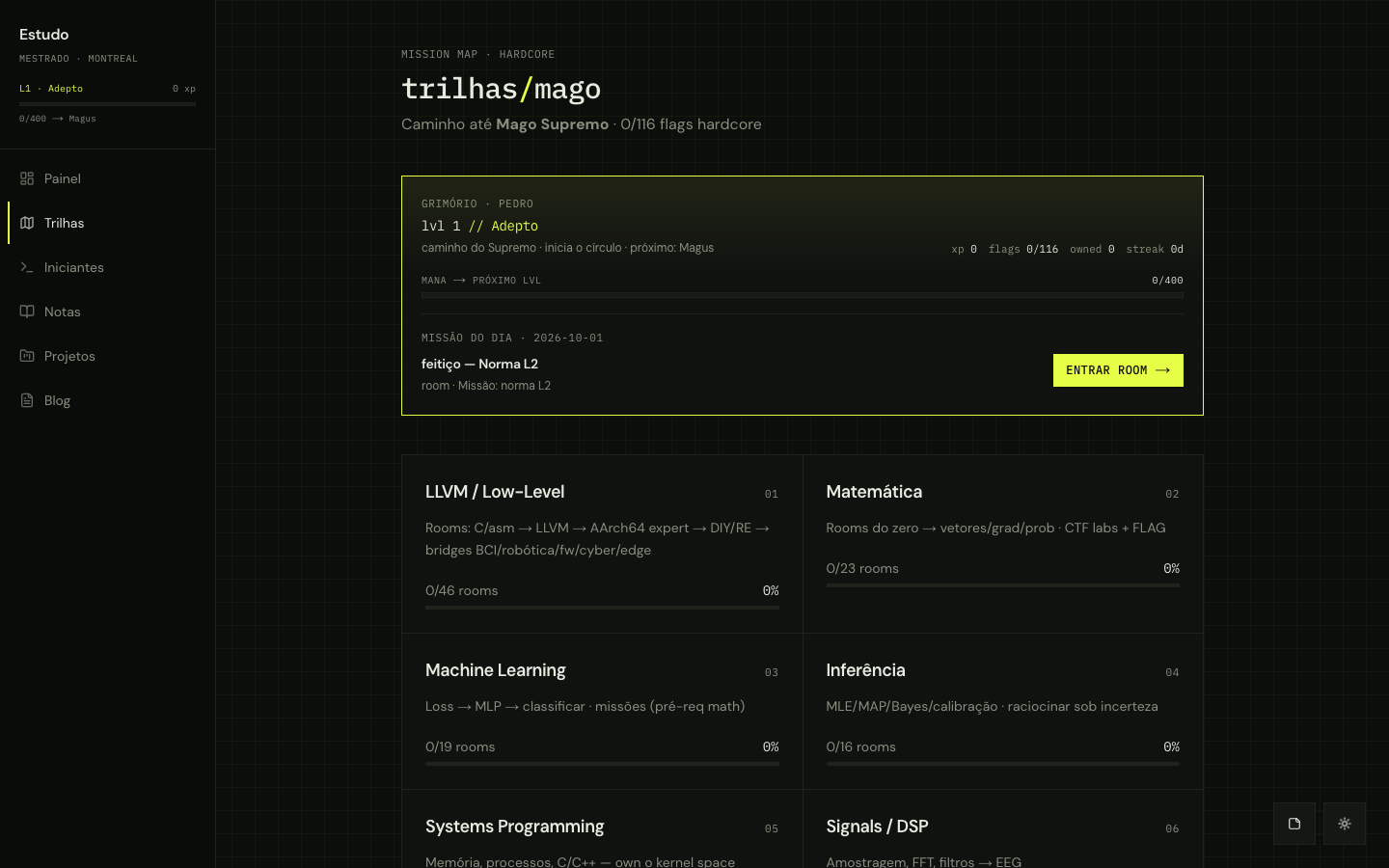The width and height of the screenshot is (1389, 868).
Task: Open the LLVM / Low-Level track card
Action: pos(602,544)
